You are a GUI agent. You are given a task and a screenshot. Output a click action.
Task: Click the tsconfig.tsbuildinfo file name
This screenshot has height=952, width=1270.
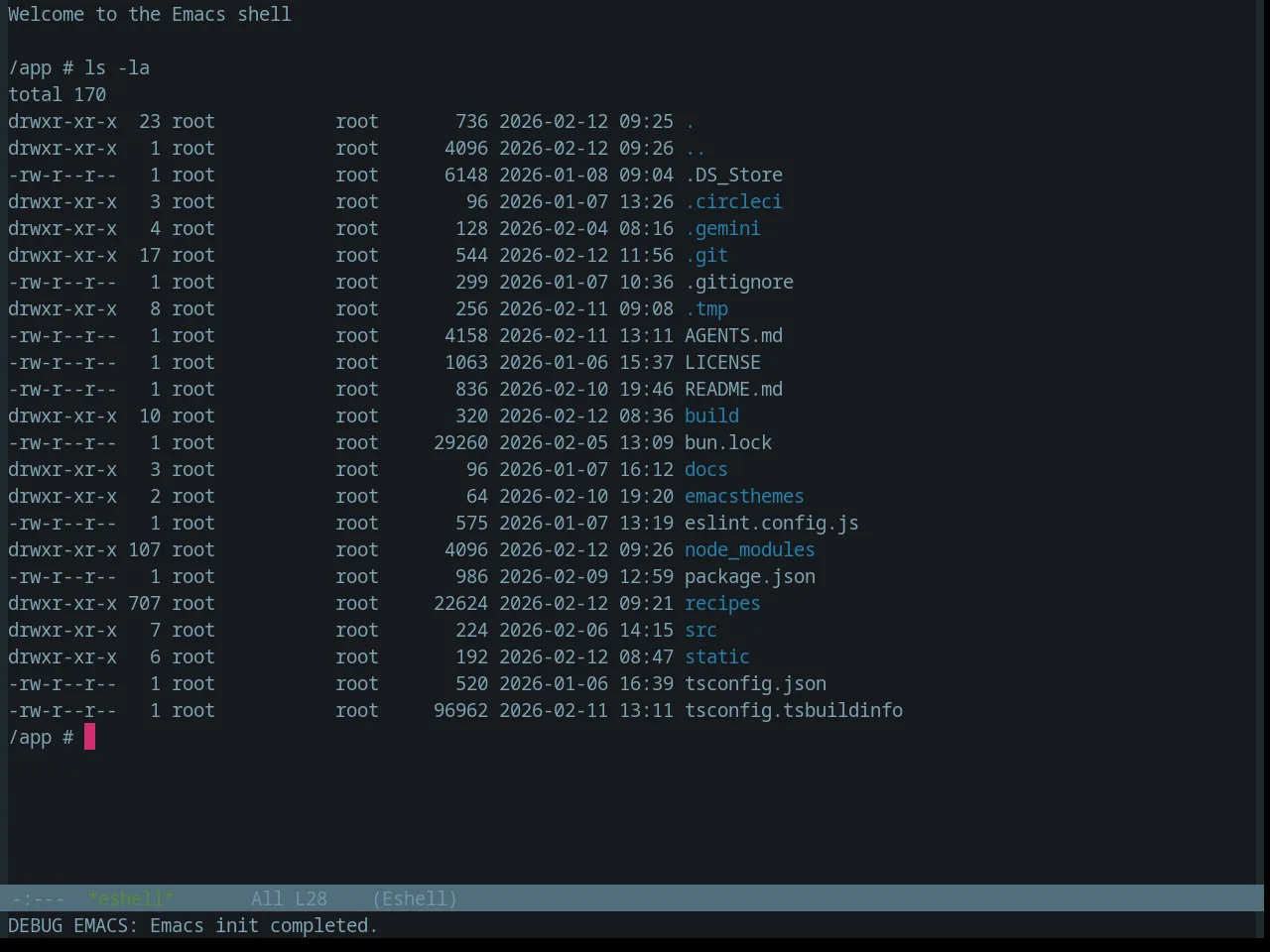click(x=794, y=710)
